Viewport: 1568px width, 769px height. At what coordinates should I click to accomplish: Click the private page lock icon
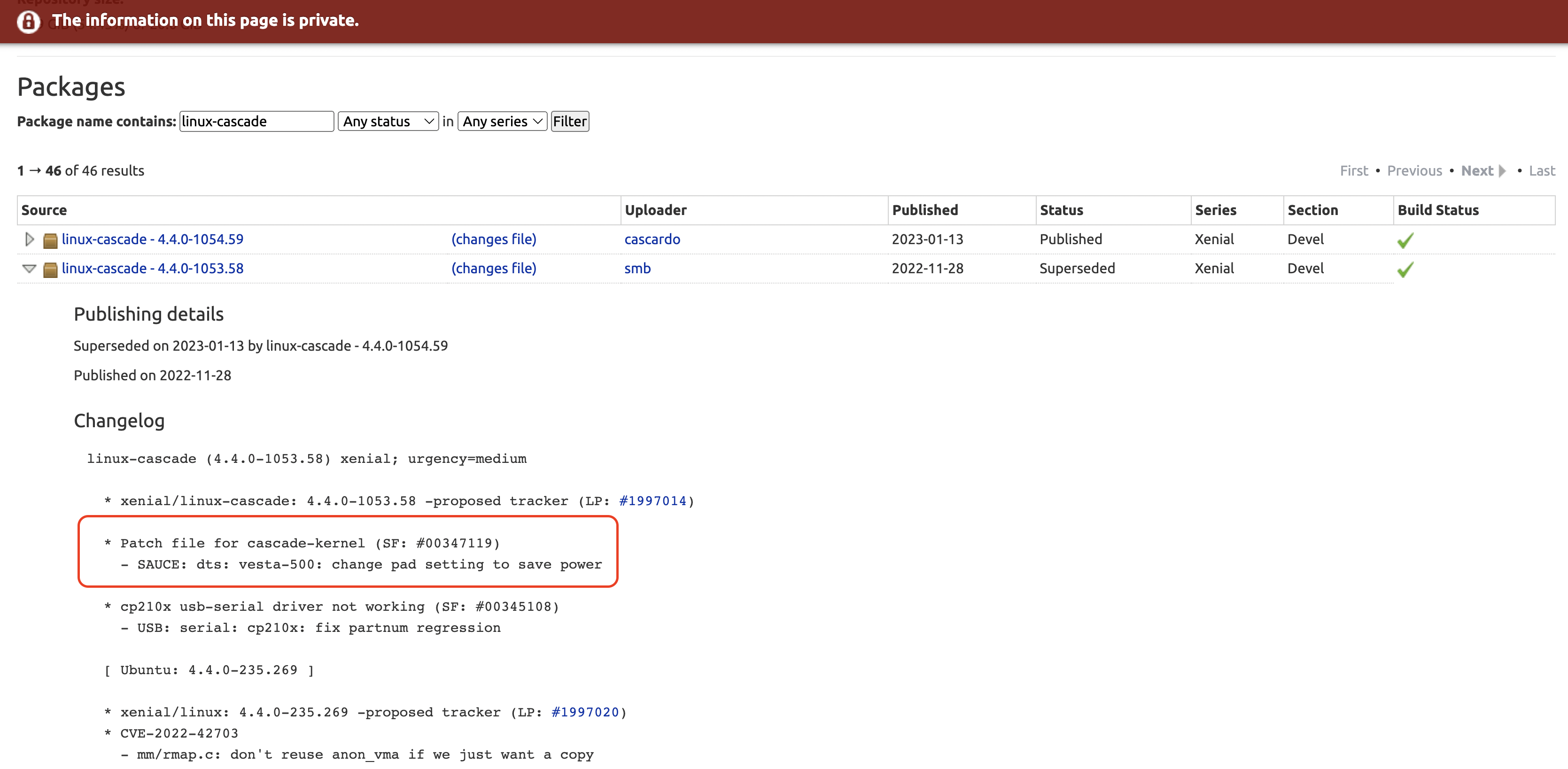[x=28, y=21]
